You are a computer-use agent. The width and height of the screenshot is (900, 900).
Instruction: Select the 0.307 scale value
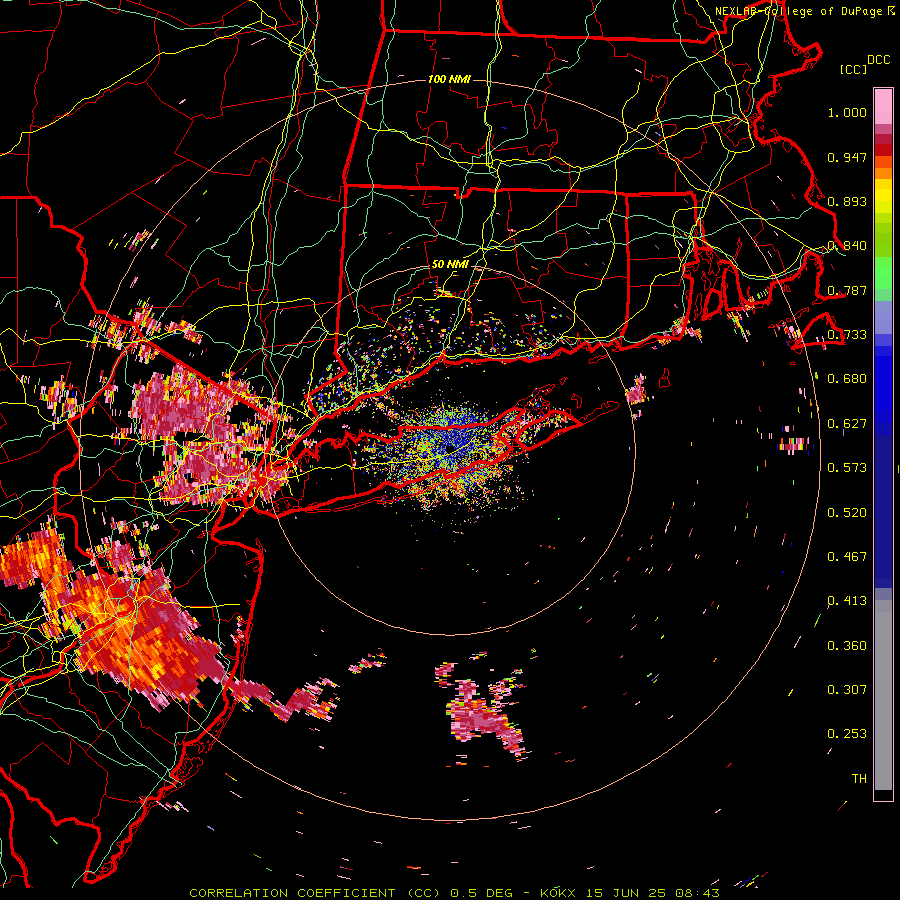tap(847, 690)
